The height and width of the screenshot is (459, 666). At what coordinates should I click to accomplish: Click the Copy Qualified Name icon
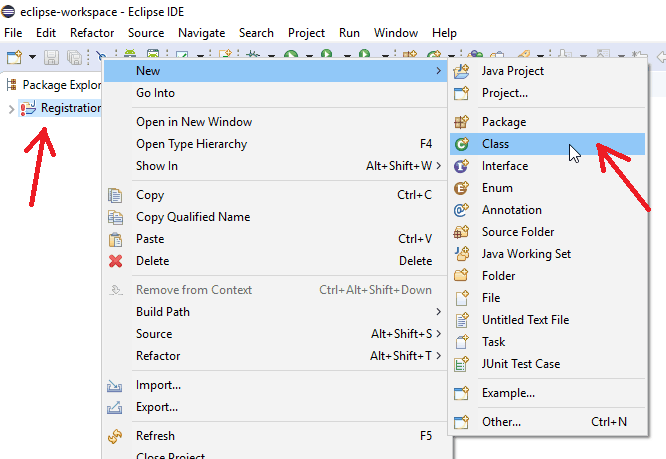(x=115, y=217)
